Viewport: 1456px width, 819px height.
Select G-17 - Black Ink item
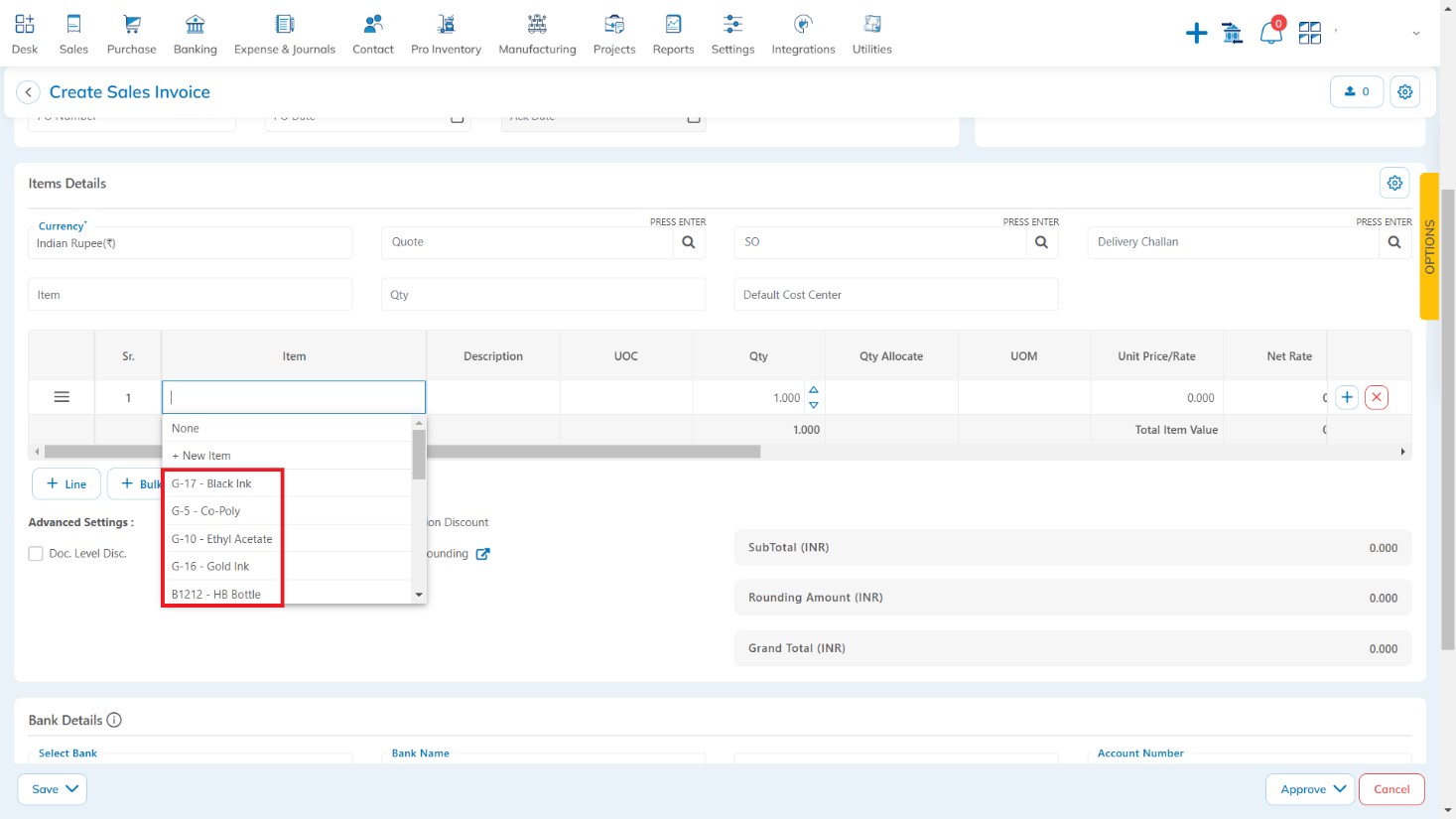coord(287,483)
